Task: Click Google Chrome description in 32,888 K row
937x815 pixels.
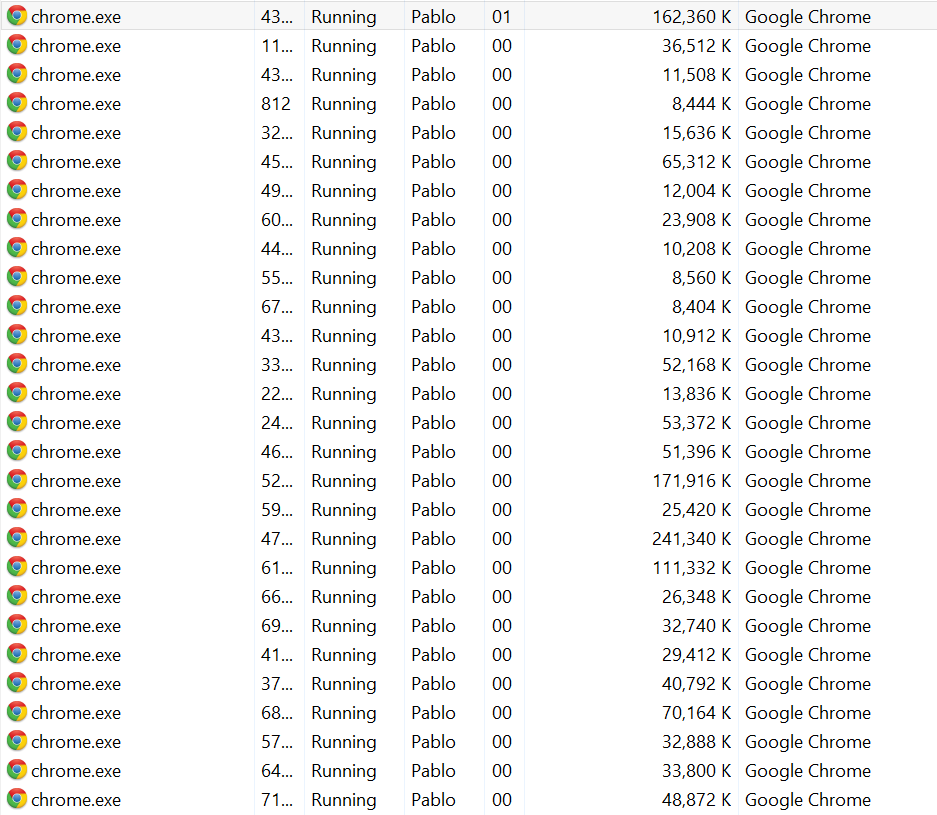Action: [808, 742]
